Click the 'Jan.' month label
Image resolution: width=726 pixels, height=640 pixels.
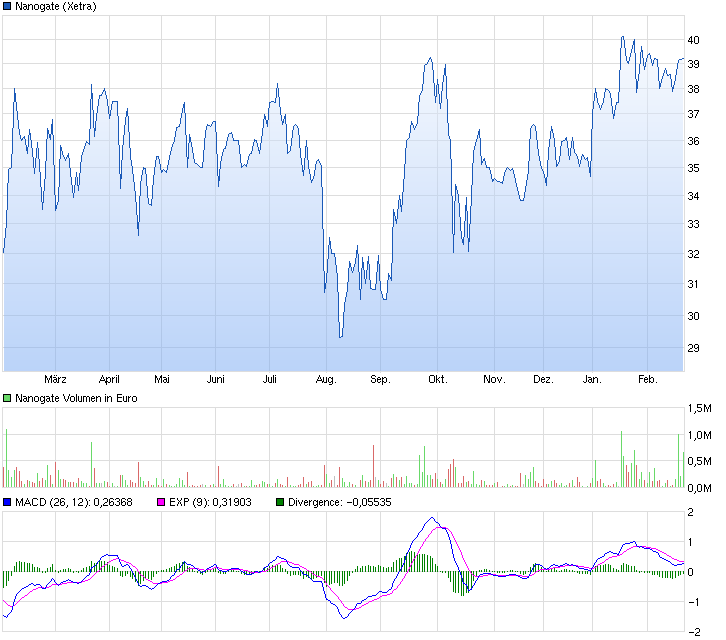tap(592, 379)
